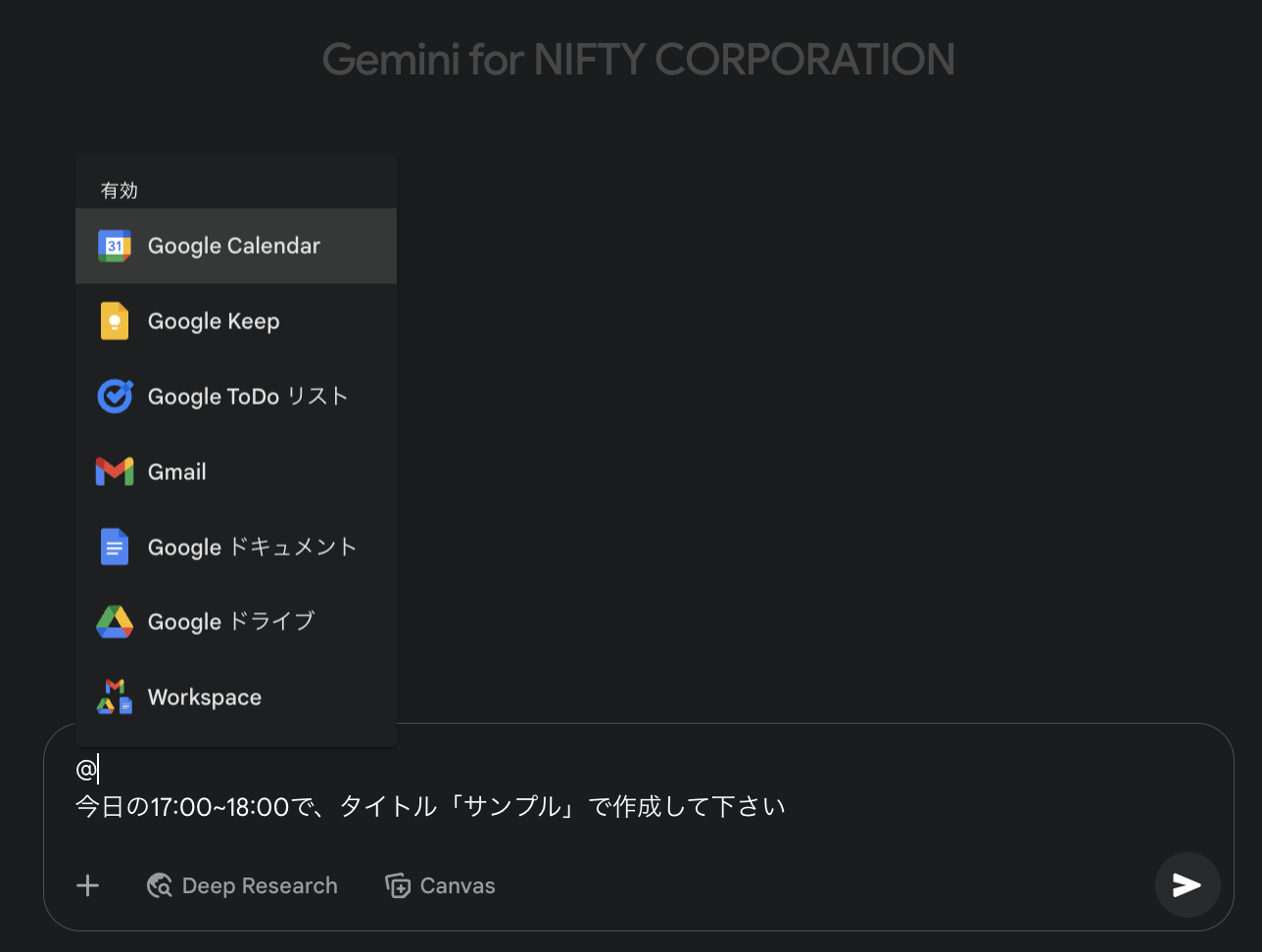This screenshot has width=1262, height=952.
Task: Click the Workspace multi-app icon
Action: tap(115, 696)
